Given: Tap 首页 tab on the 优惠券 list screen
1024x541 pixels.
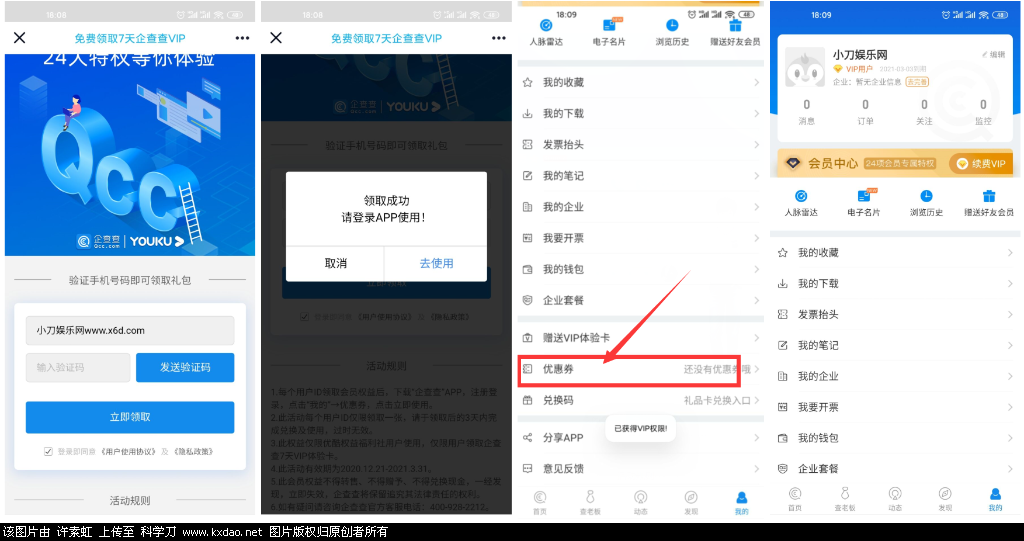Looking at the screenshot, I should click(539, 501).
